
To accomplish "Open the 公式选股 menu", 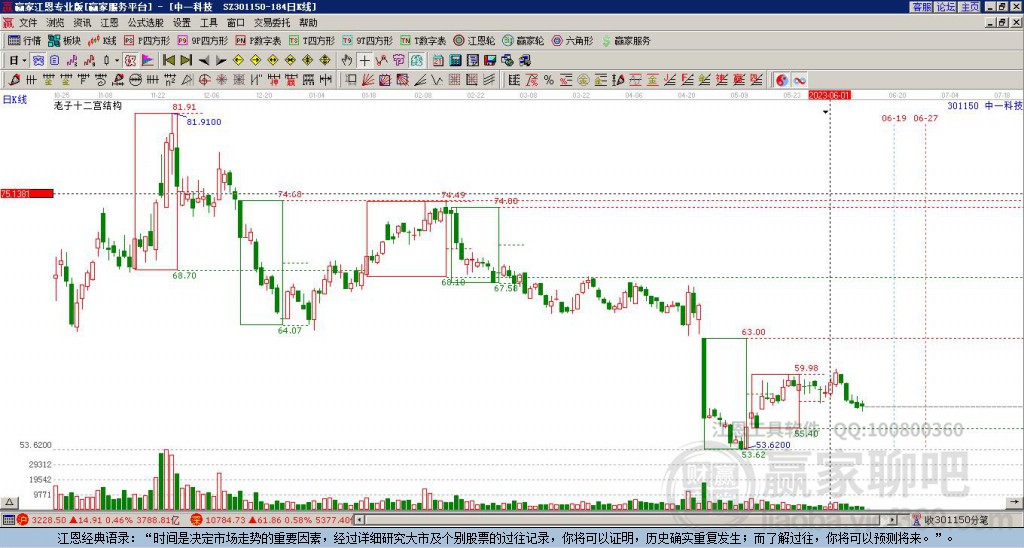I will pyautogui.click(x=146, y=23).
